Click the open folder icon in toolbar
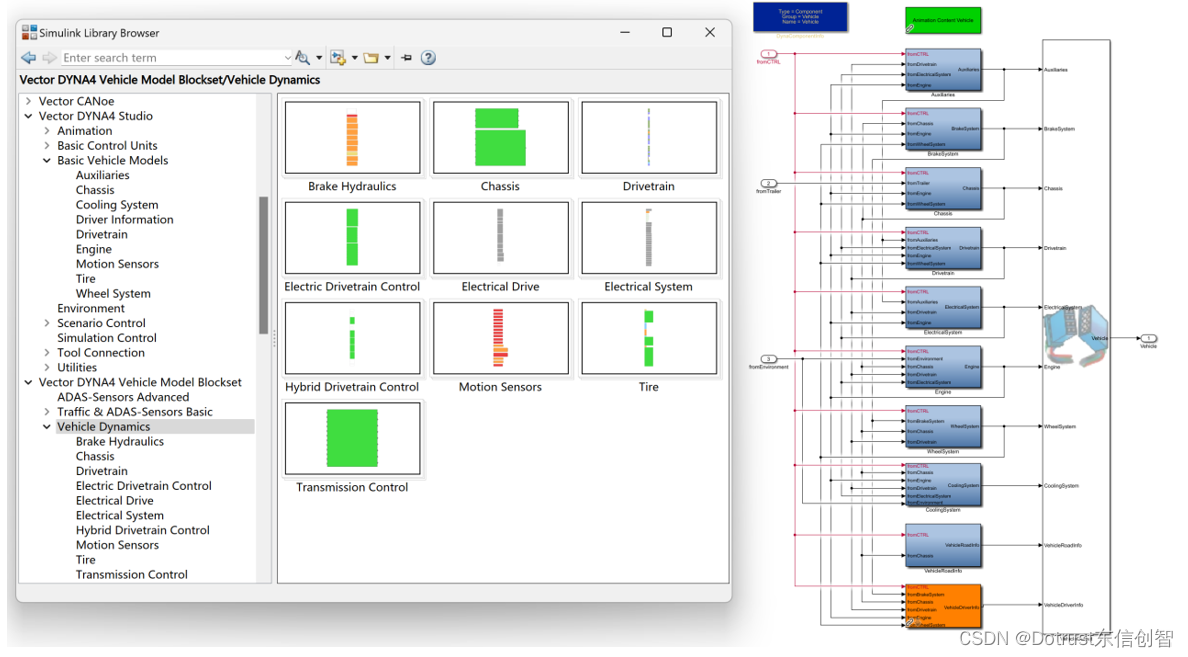The image size is (1188, 657). point(371,58)
